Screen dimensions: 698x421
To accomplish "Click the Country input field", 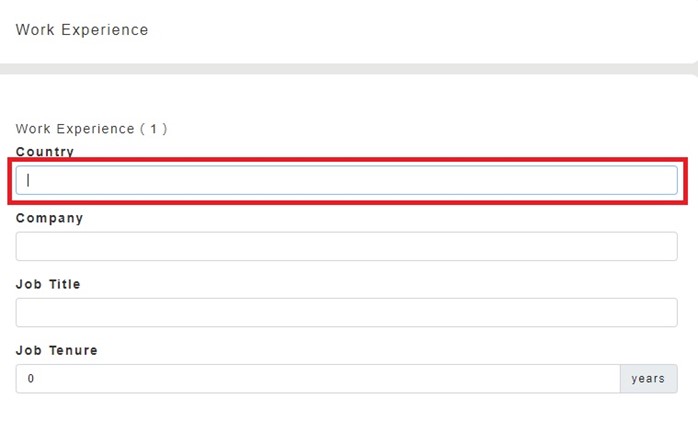I will coord(346,180).
